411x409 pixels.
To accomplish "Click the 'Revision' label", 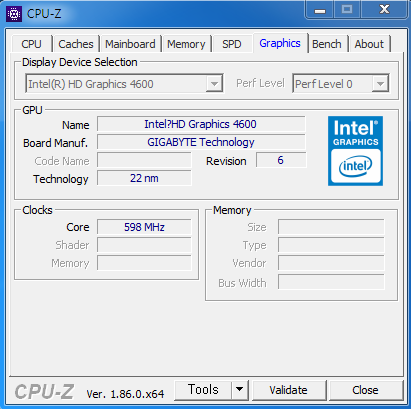I will tap(226, 161).
